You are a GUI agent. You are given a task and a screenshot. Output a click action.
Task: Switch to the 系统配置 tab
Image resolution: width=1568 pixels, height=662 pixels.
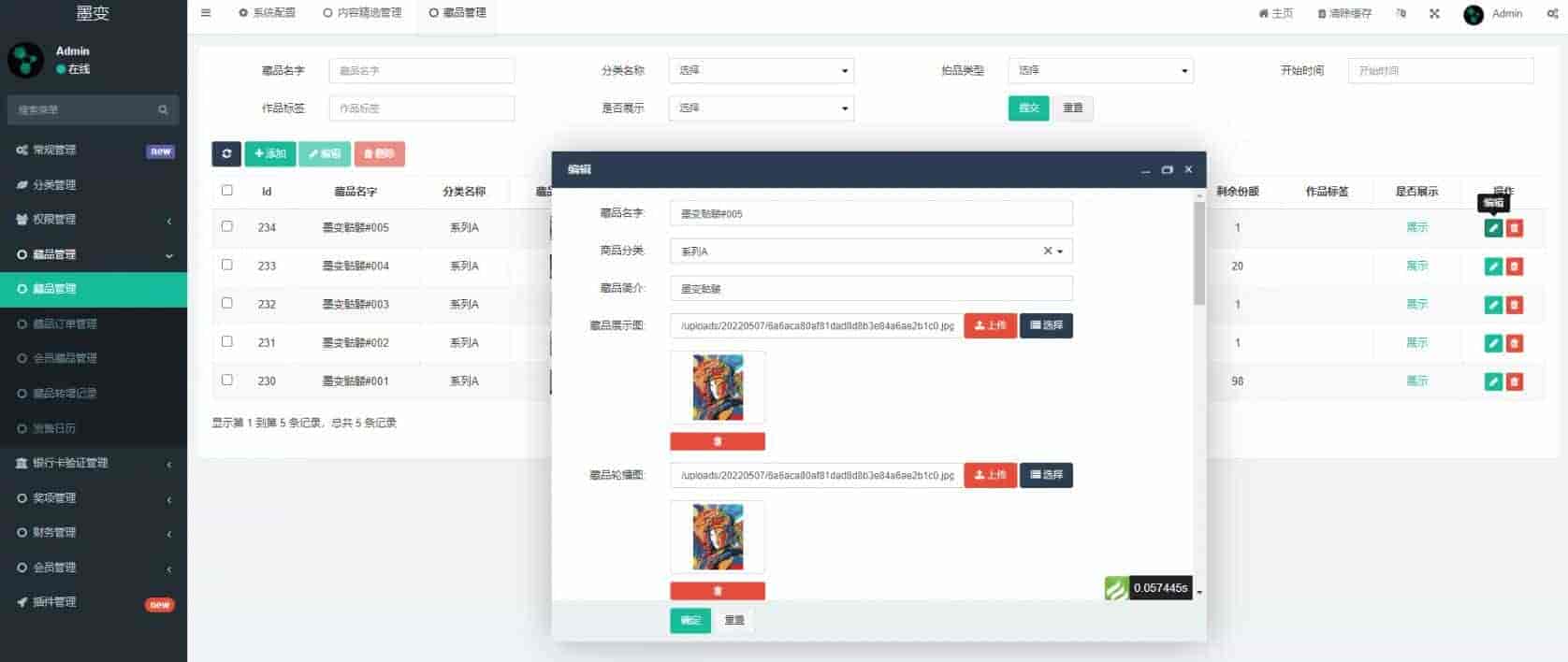tap(267, 13)
